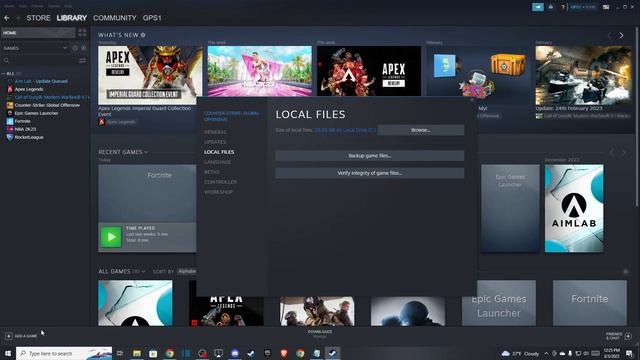Image resolution: width=640 pixels, height=360 pixels.
Task: Open the LIBRARY tab
Action: [x=72, y=18]
